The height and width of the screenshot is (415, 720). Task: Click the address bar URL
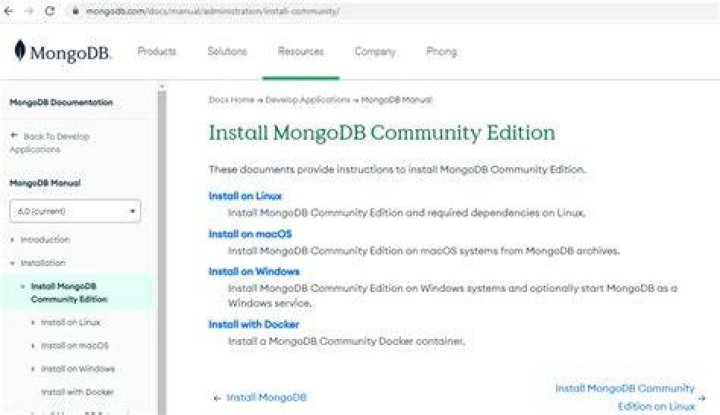point(213,11)
